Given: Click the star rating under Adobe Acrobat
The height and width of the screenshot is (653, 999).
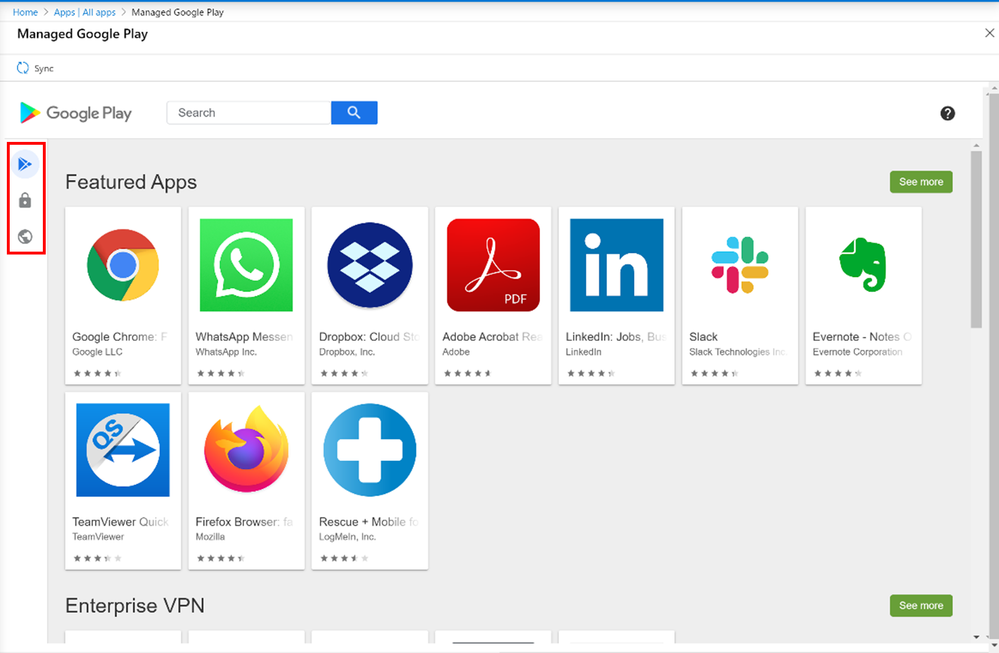Looking at the screenshot, I should pyautogui.click(x=468, y=373).
